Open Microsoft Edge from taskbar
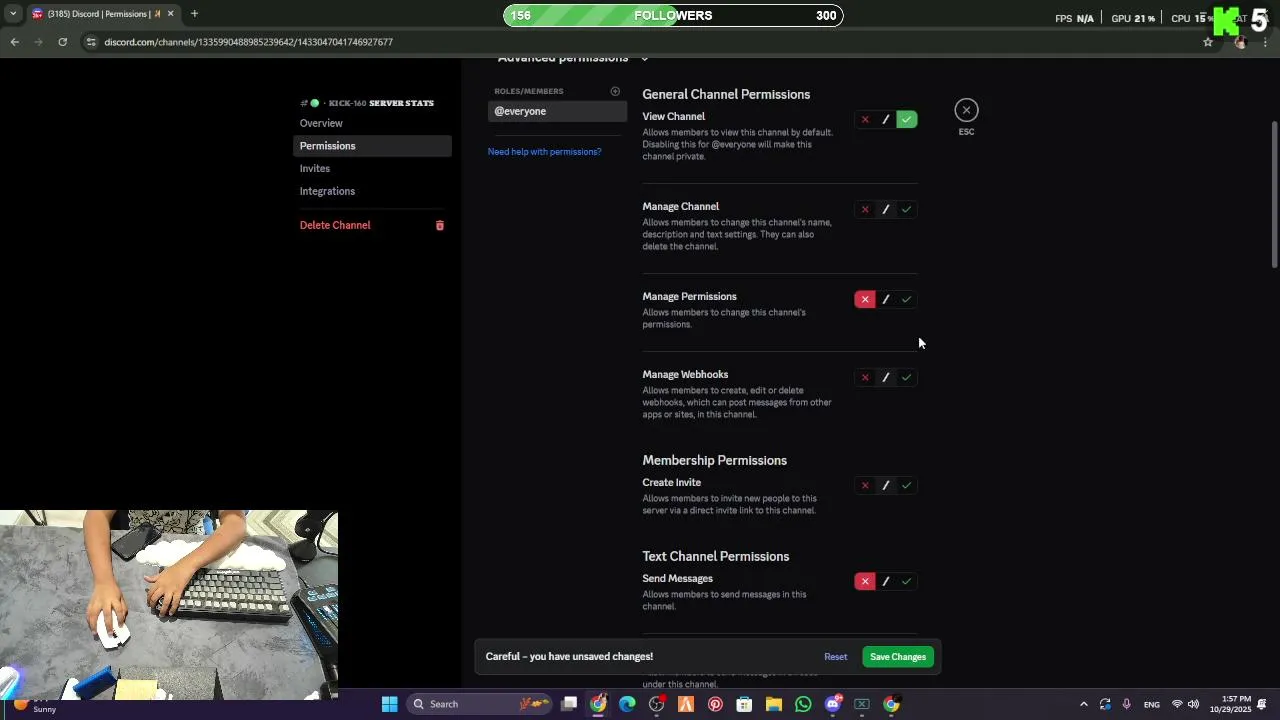The image size is (1280, 720). [x=627, y=704]
